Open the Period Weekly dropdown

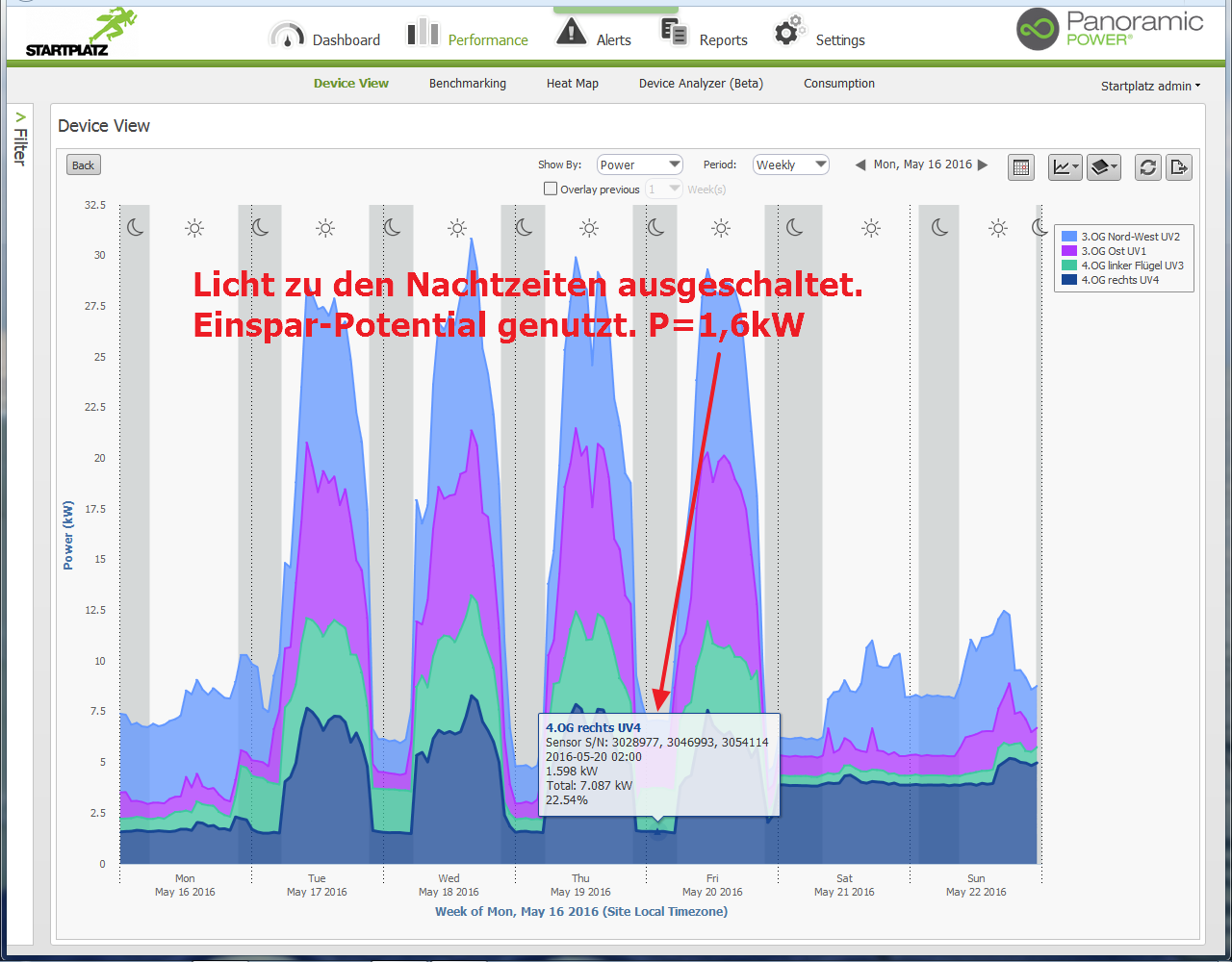click(790, 165)
